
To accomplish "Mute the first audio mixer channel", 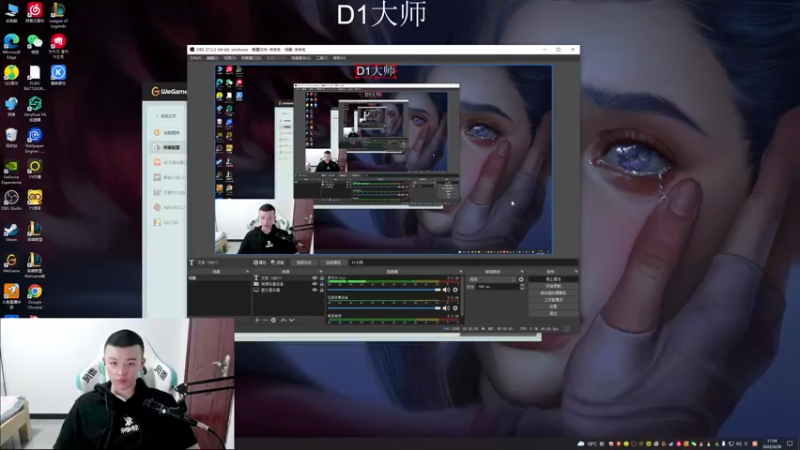I will click(446, 290).
